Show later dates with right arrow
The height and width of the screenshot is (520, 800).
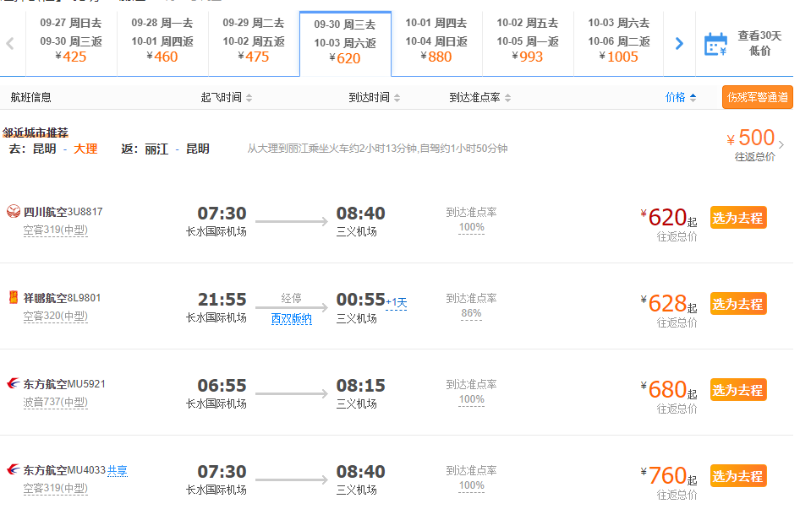point(679,44)
